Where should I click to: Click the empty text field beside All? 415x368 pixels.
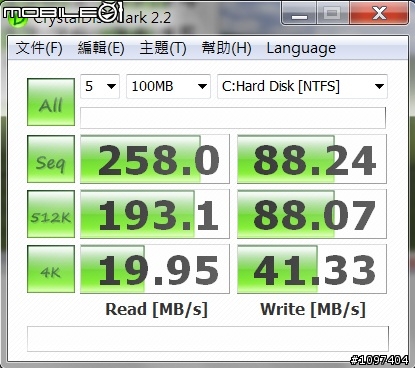[233, 118]
